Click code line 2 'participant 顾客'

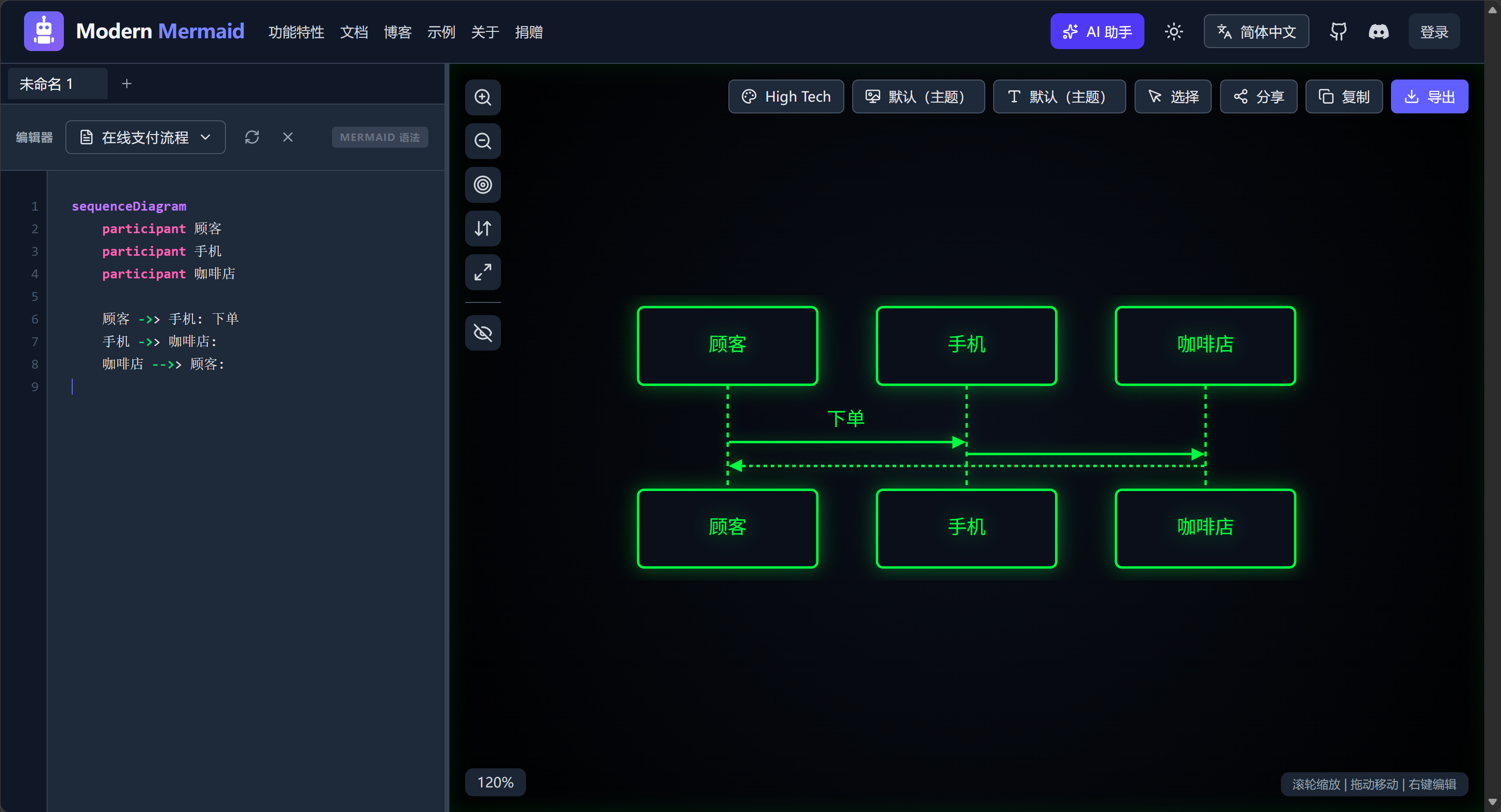[x=162, y=229]
